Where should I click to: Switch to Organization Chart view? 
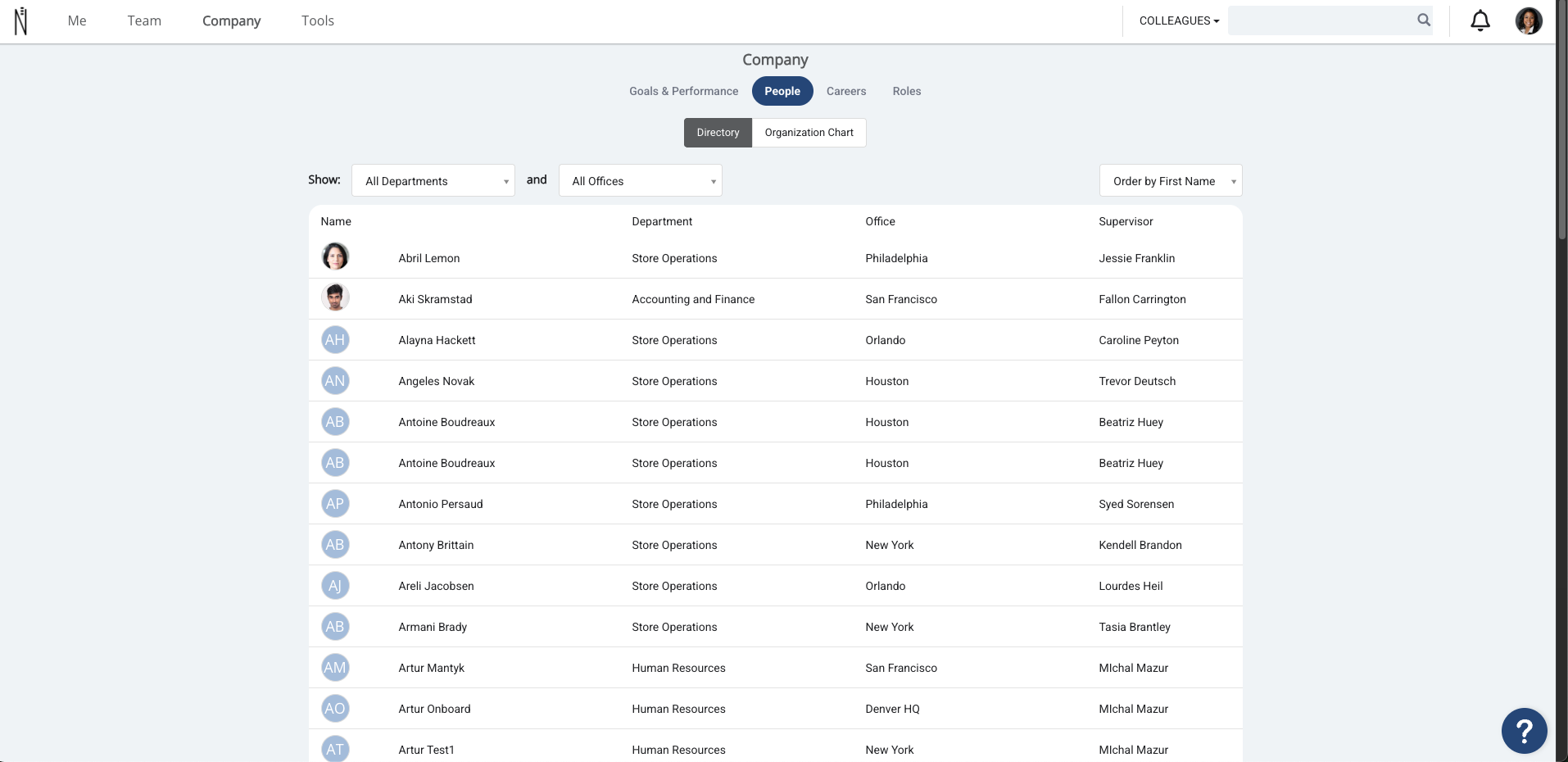pyautogui.click(x=809, y=133)
